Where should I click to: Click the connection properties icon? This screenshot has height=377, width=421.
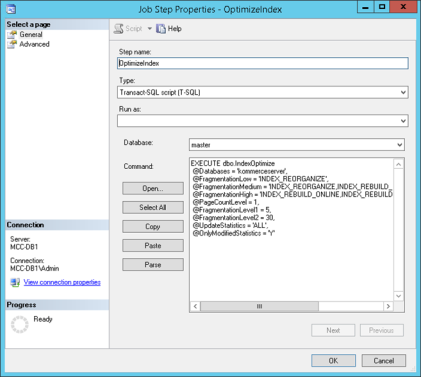[15, 282]
